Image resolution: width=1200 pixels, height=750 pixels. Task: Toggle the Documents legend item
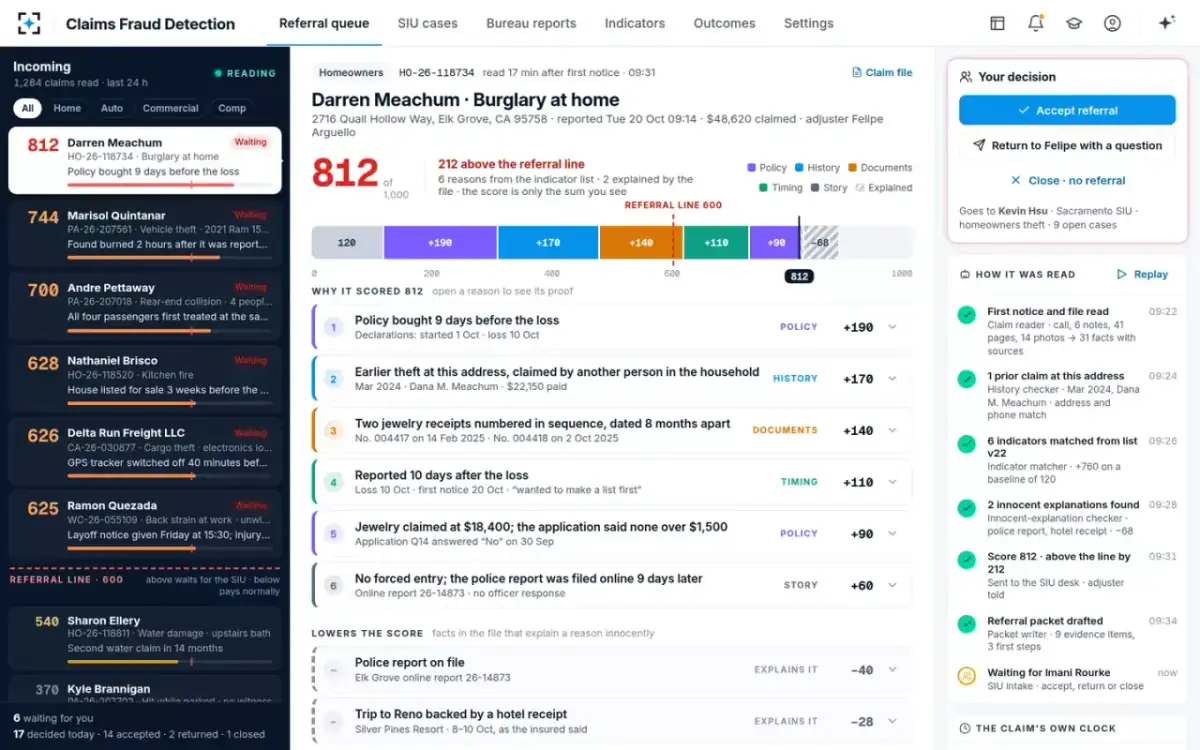(x=880, y=168)
